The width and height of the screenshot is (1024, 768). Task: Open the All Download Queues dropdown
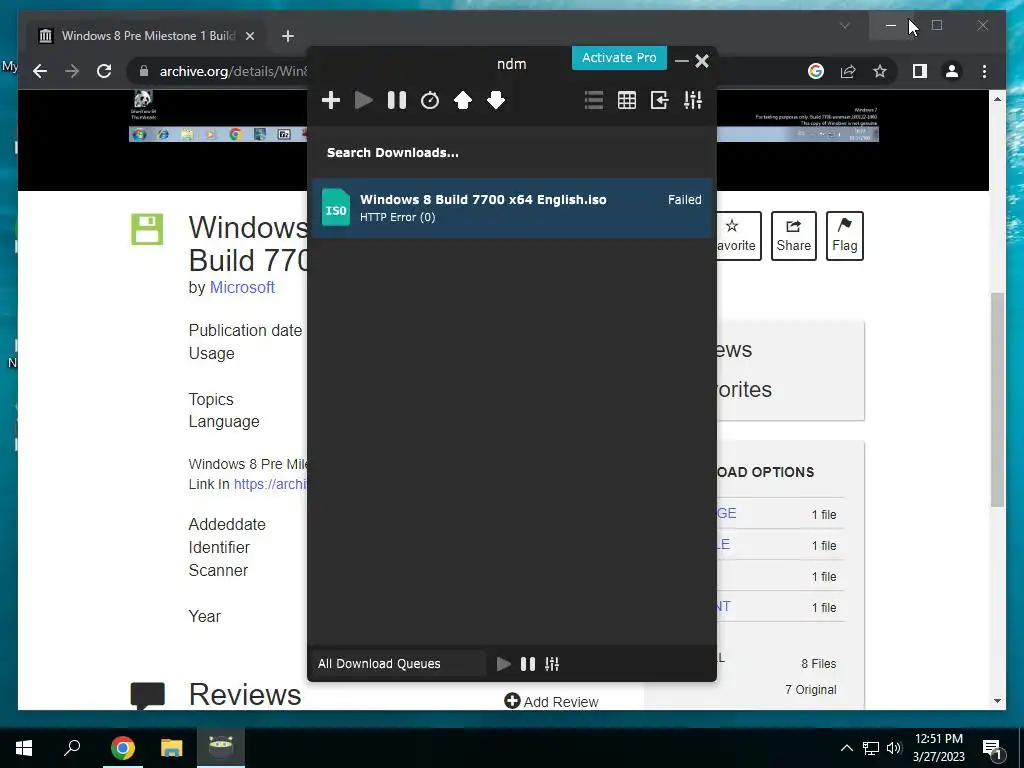pos(398,664)
